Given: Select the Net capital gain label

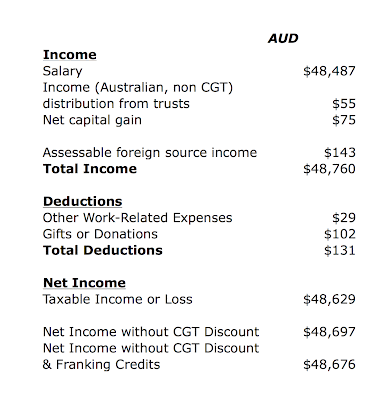Looking at the screenshot, I should 92,120.
